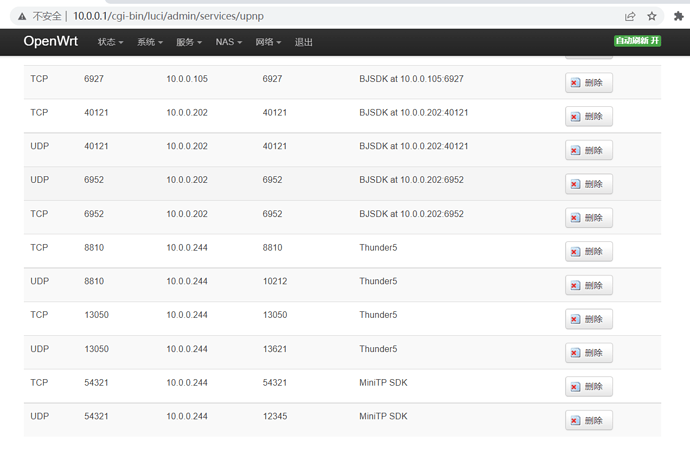Delete the TCP 40121 BJSDK redirect
This screenshot has height=454, width=690.
tap(588, 117)
